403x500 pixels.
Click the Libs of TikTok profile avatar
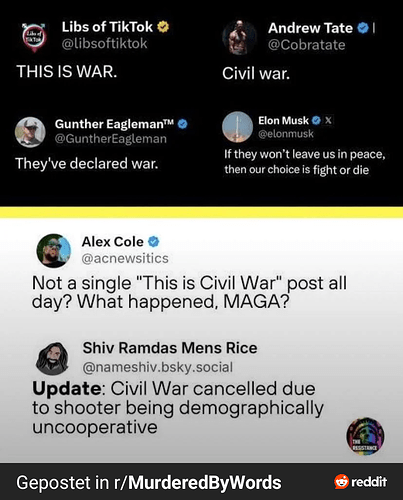tap(34, 37)
